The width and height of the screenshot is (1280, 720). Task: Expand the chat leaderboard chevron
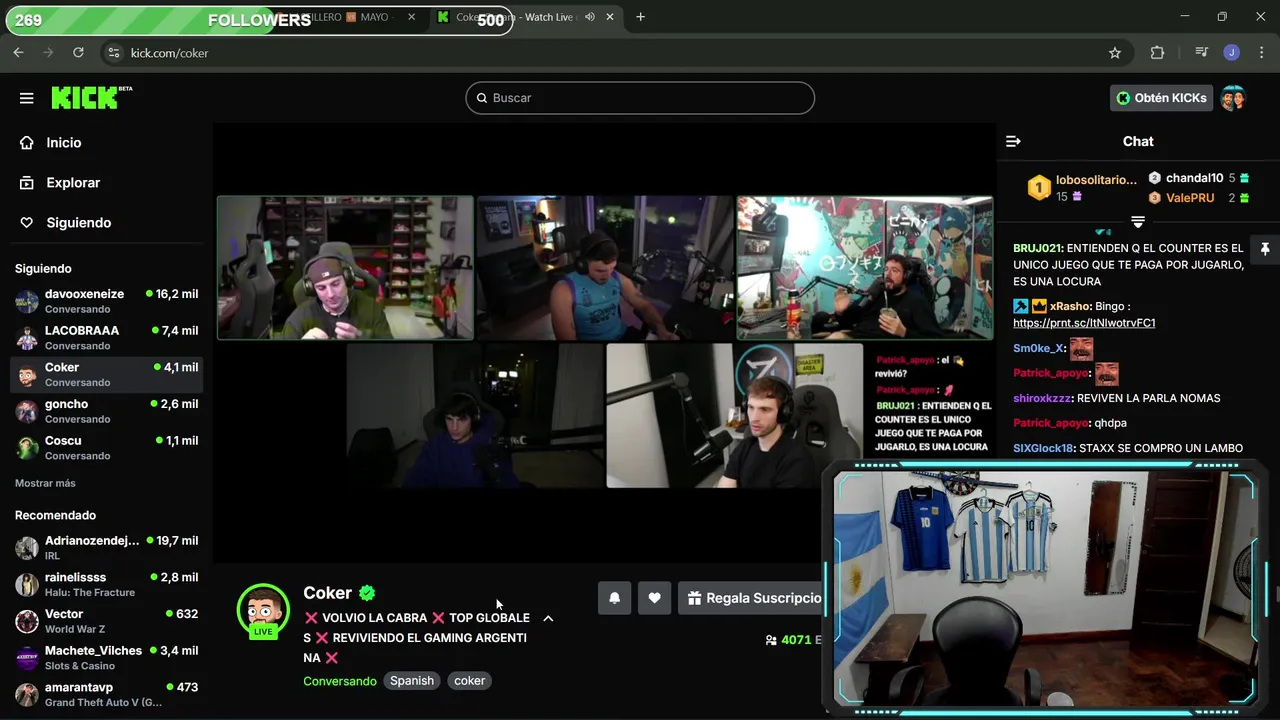point(1138,222)
